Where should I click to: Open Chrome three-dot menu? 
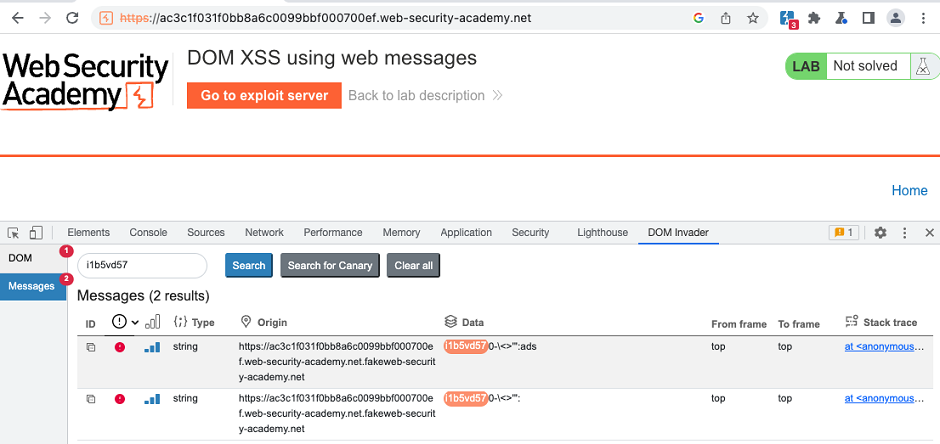(922, 18)
